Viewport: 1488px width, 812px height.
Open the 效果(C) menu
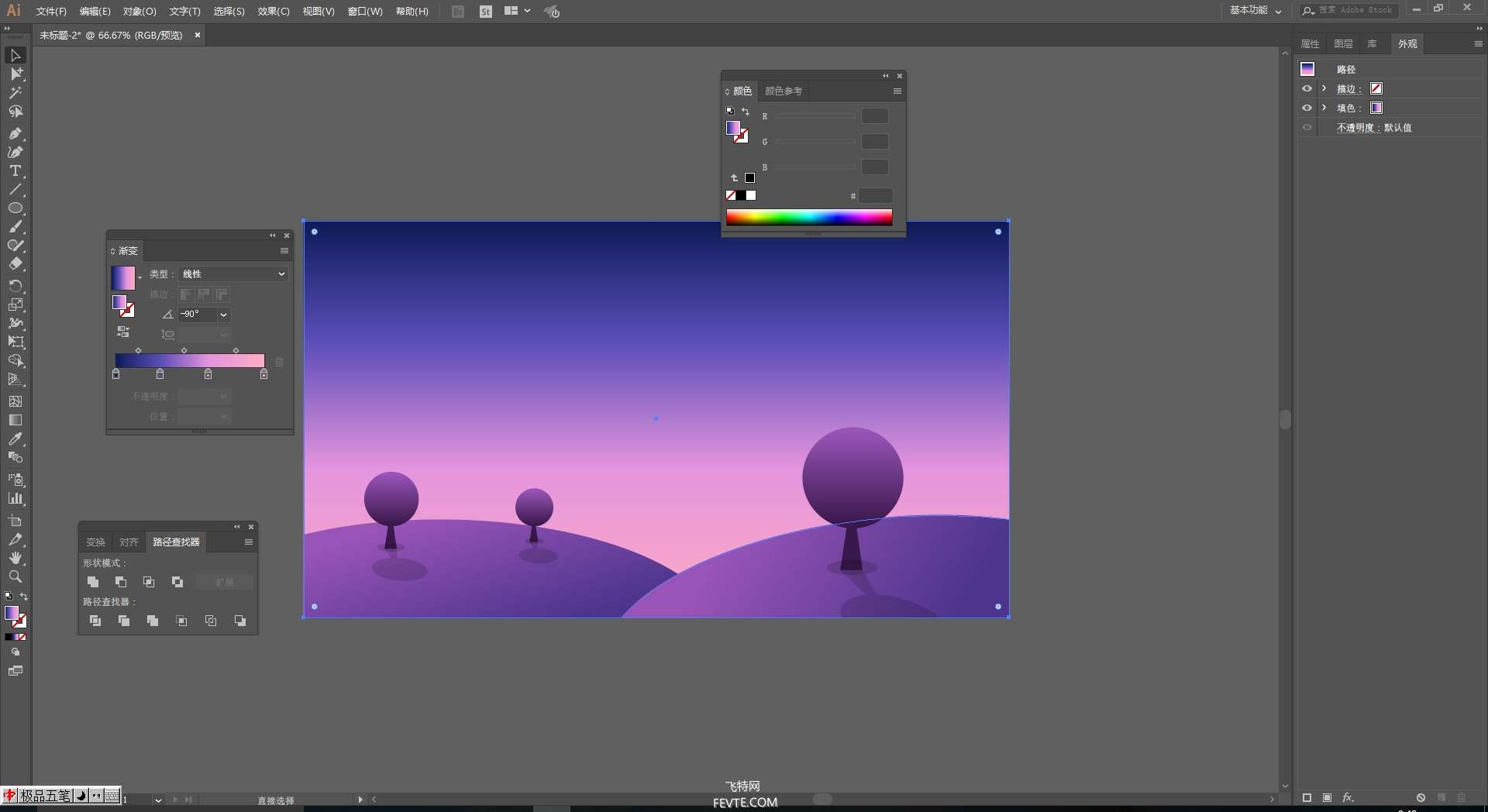[274, 12]
